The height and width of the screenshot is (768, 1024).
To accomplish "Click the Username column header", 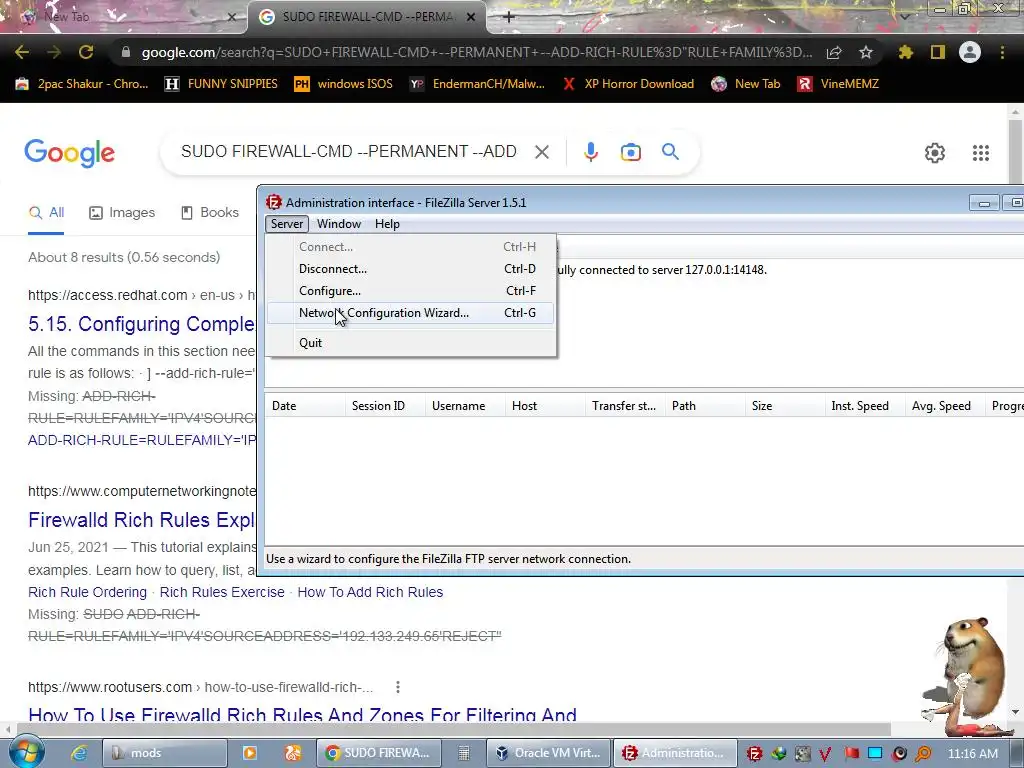I will click(x=464, y=406).
